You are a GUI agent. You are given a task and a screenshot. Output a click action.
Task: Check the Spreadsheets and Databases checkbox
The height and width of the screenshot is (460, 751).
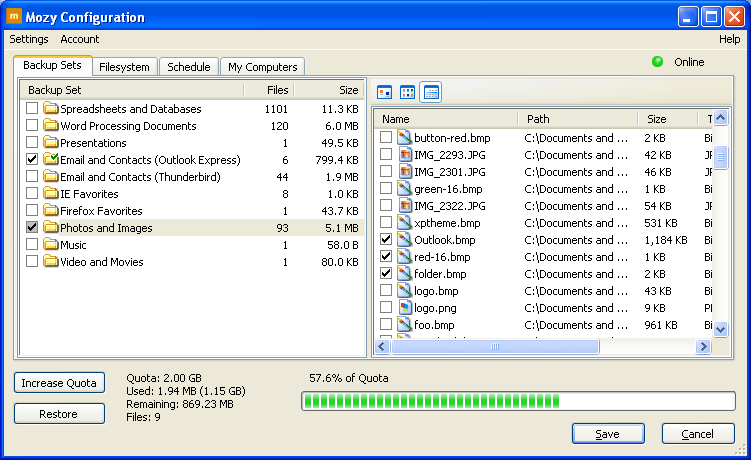click(x=33, y=109)
